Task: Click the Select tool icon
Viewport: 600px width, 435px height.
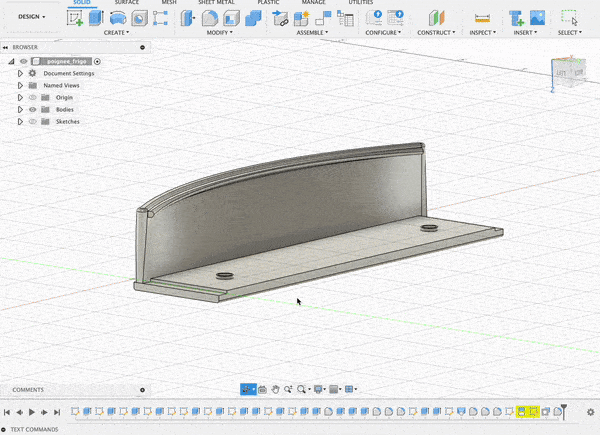Action: (568, 18)
